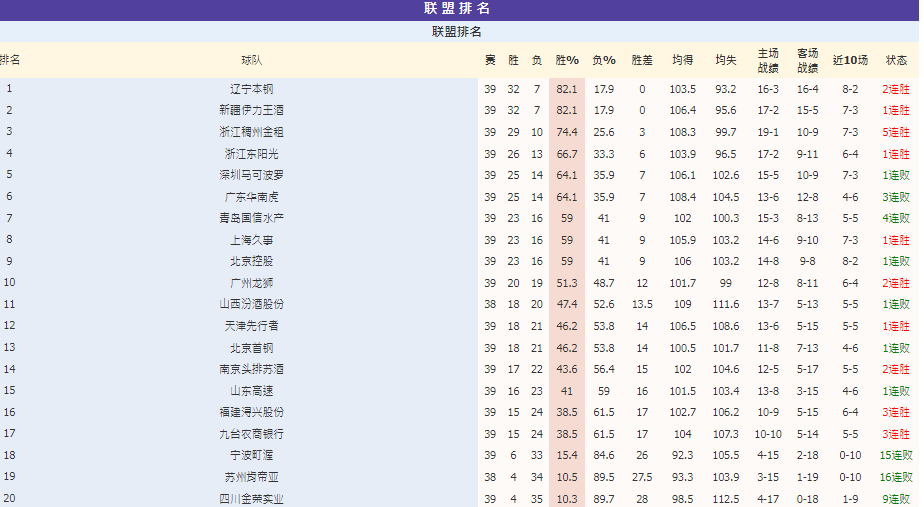The image size is (924, 507).
Task: Click the 状态 column header
Action: (896, 60)
